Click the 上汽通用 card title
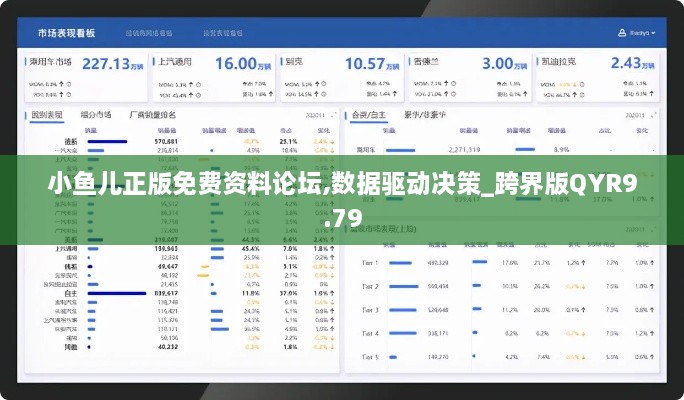 click(x=175, y=62)
